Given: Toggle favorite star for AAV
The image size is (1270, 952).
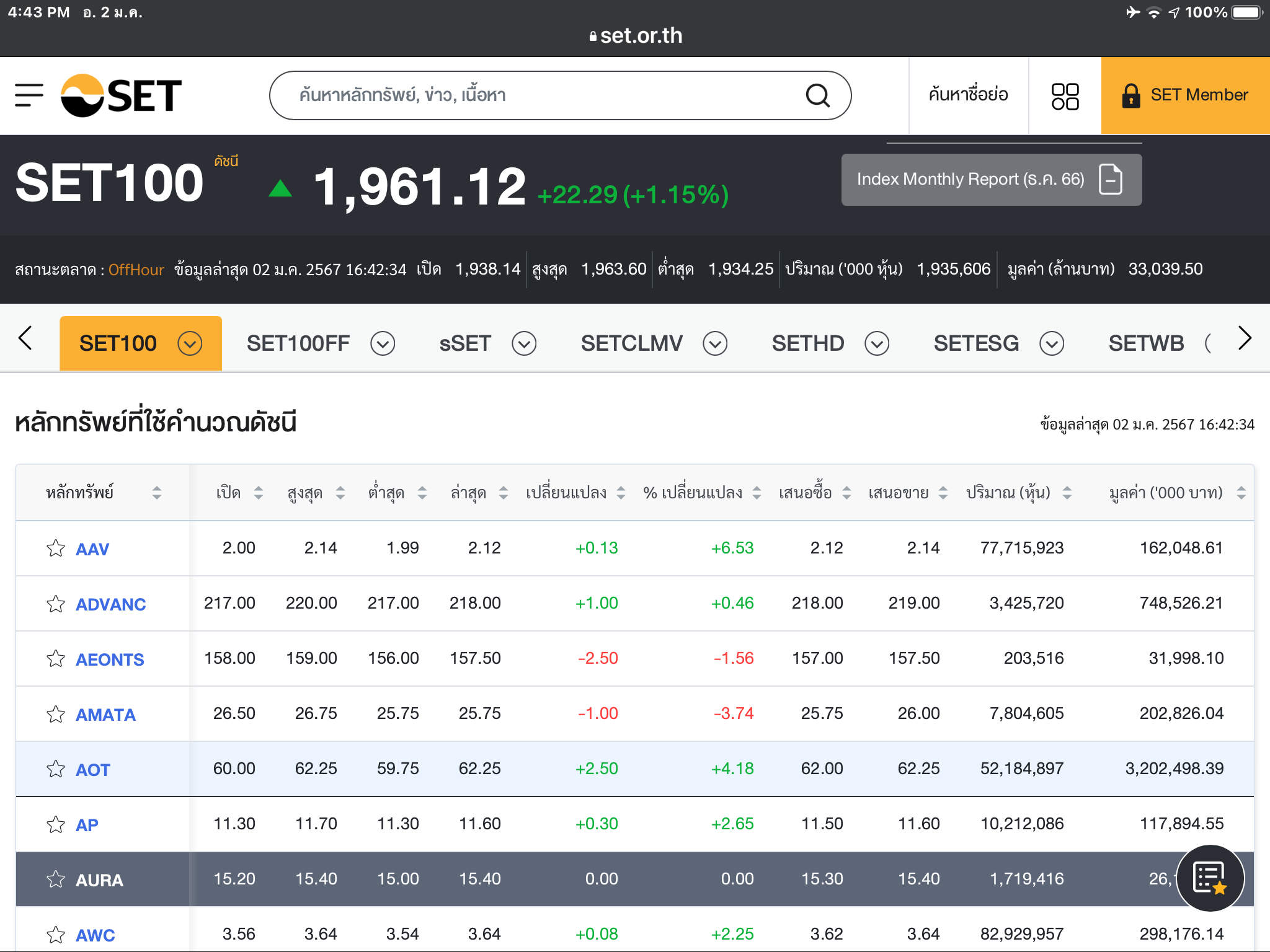Looking at the screenshot, I should pos(56,549).
